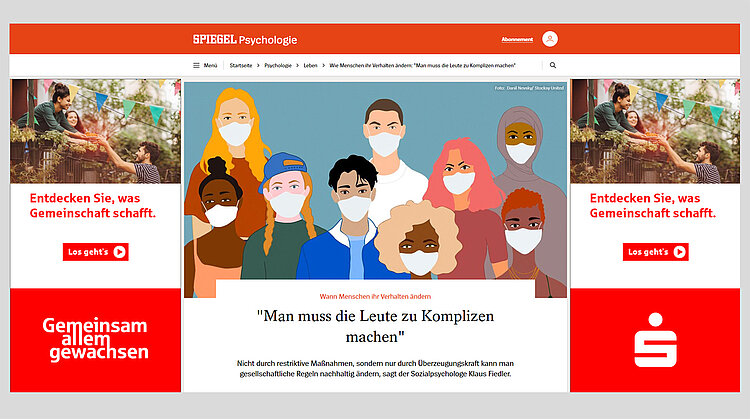Go to Startseite breadcrumb
Image resolution: width=750 pixels, height=419 pixels.
coord(241,66)
